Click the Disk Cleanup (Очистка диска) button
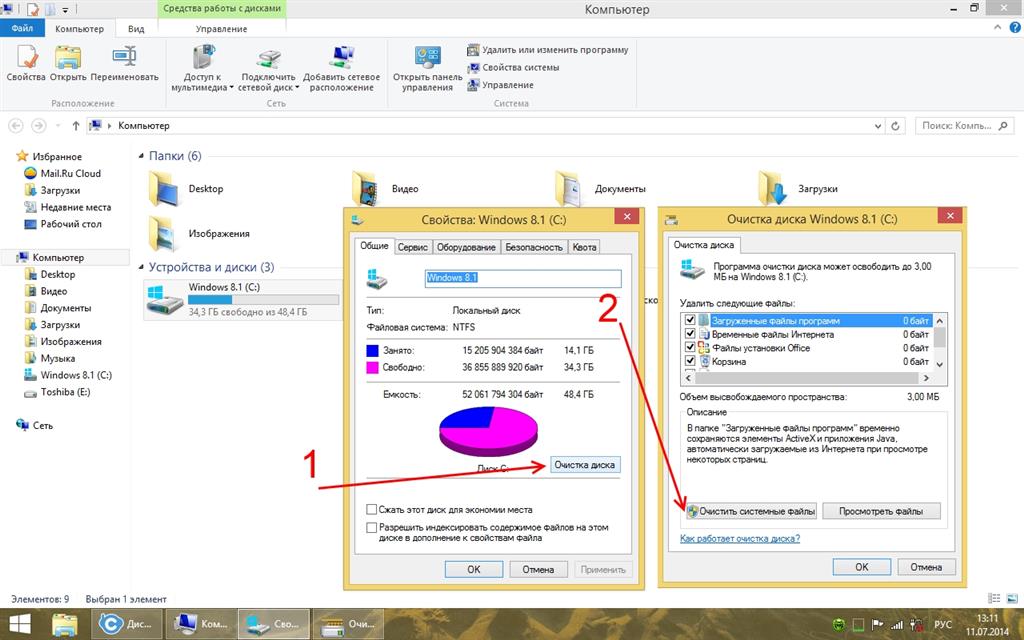 click(584, 465)
